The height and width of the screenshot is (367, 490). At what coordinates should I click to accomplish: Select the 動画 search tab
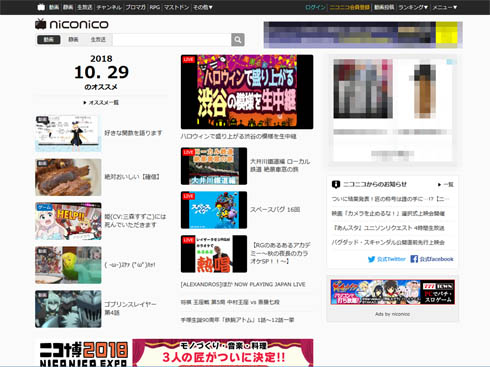click(x=49, y=39)
